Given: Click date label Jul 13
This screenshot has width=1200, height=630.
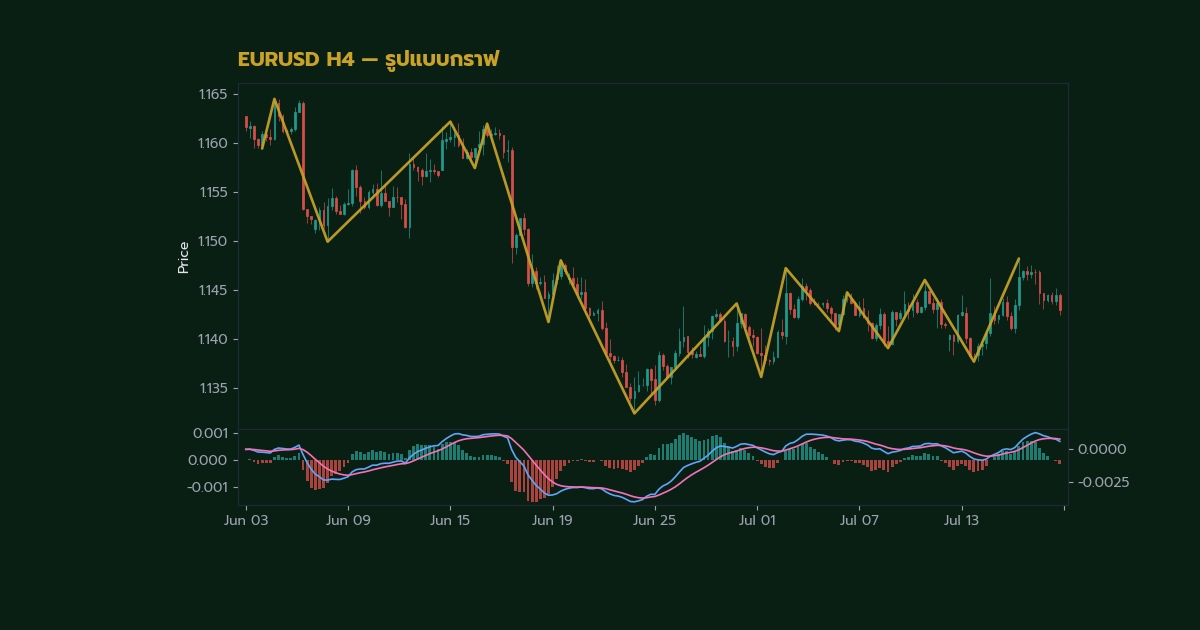Looking at the screenshot, I should 962,521.
